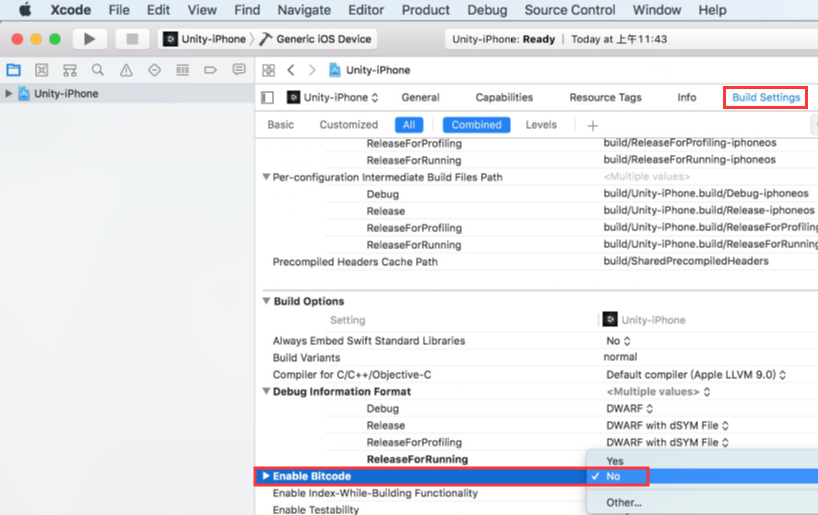
Task: Expand Unity-iPhone project in navigator
Action: [8, 94]
